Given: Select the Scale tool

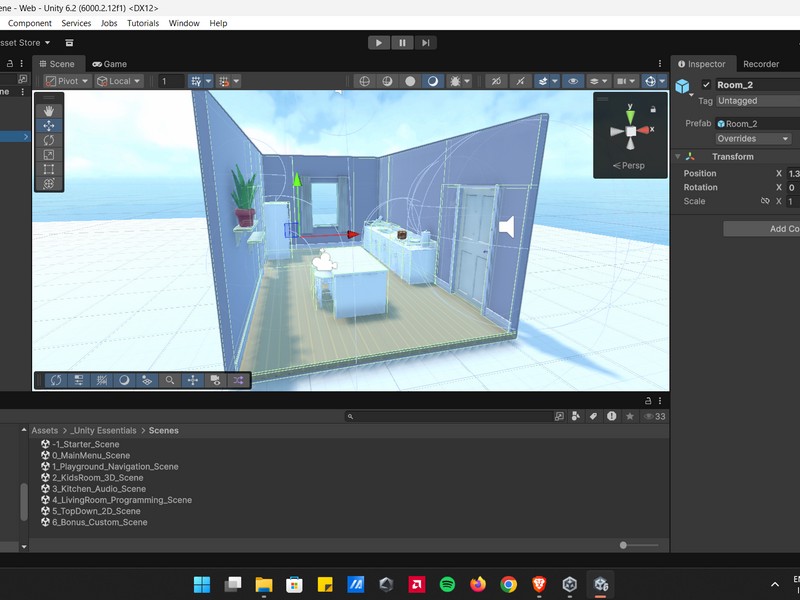Looking at the screenshot, I should (x=49, y=155).
